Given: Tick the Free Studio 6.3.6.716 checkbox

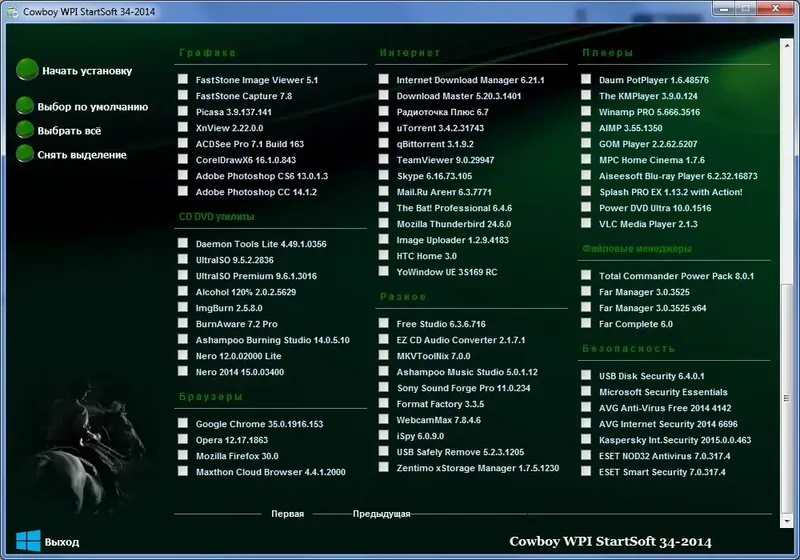Looking at the screenshot, I should pyautogui.click(x=384, y=323).
